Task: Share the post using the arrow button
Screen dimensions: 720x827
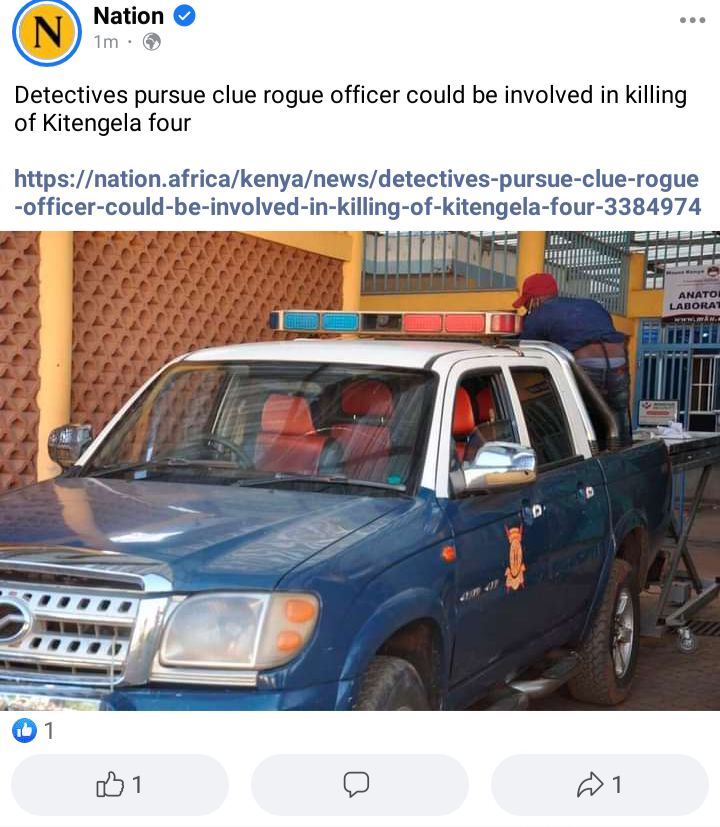Action: point(600,785)
